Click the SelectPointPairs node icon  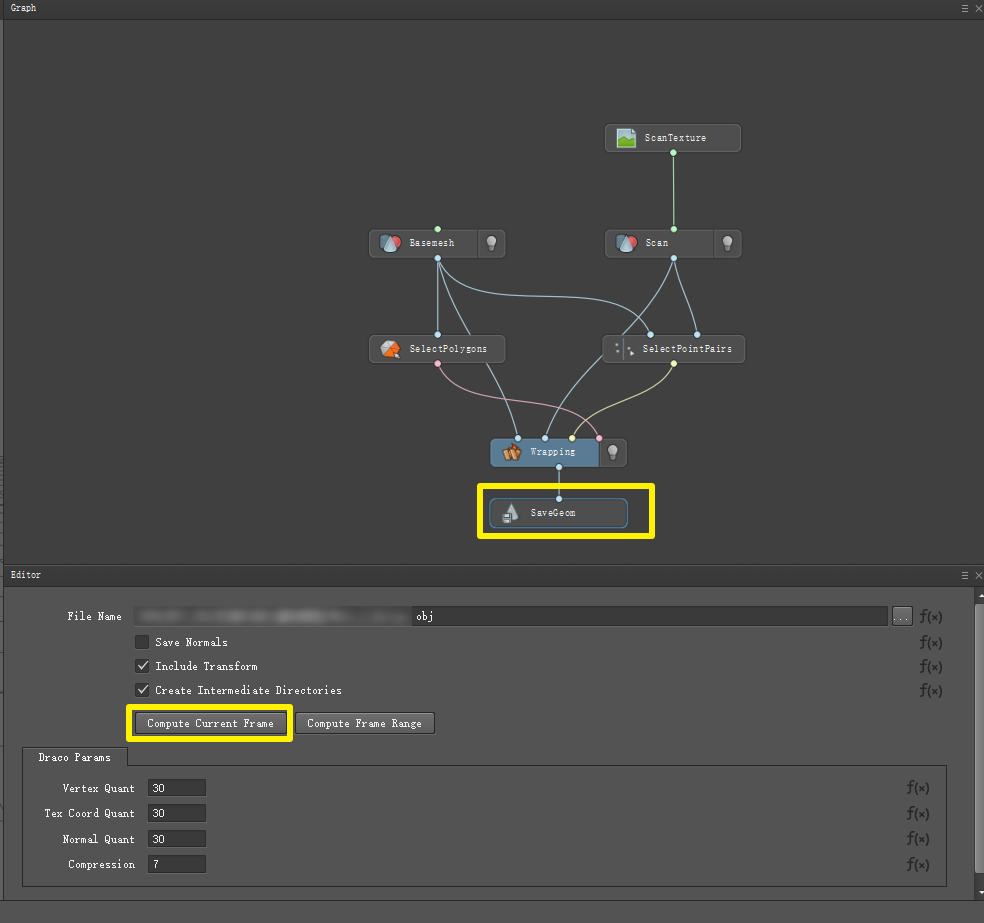pos(624,349)
